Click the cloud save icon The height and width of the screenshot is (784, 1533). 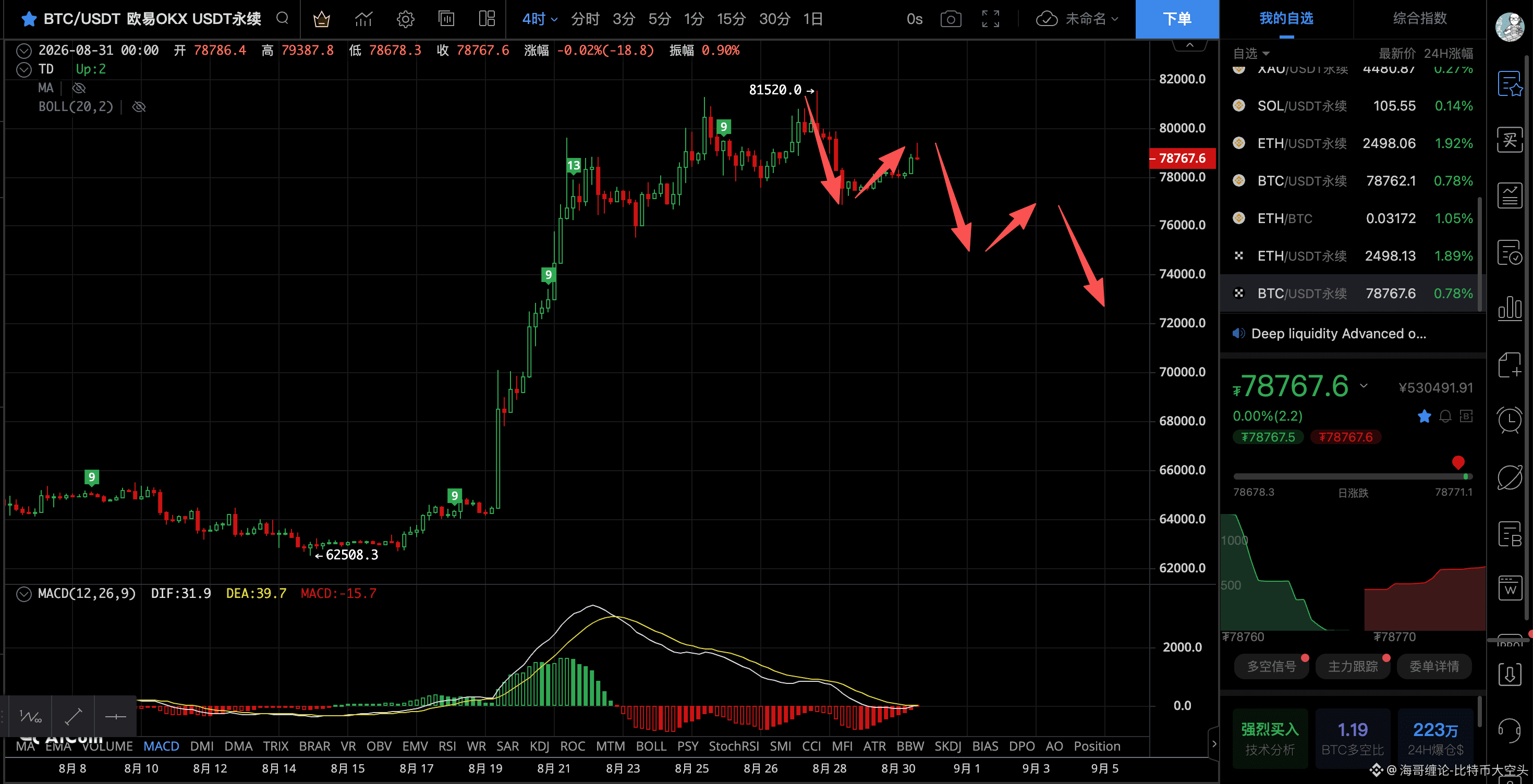click(1047, 19)
